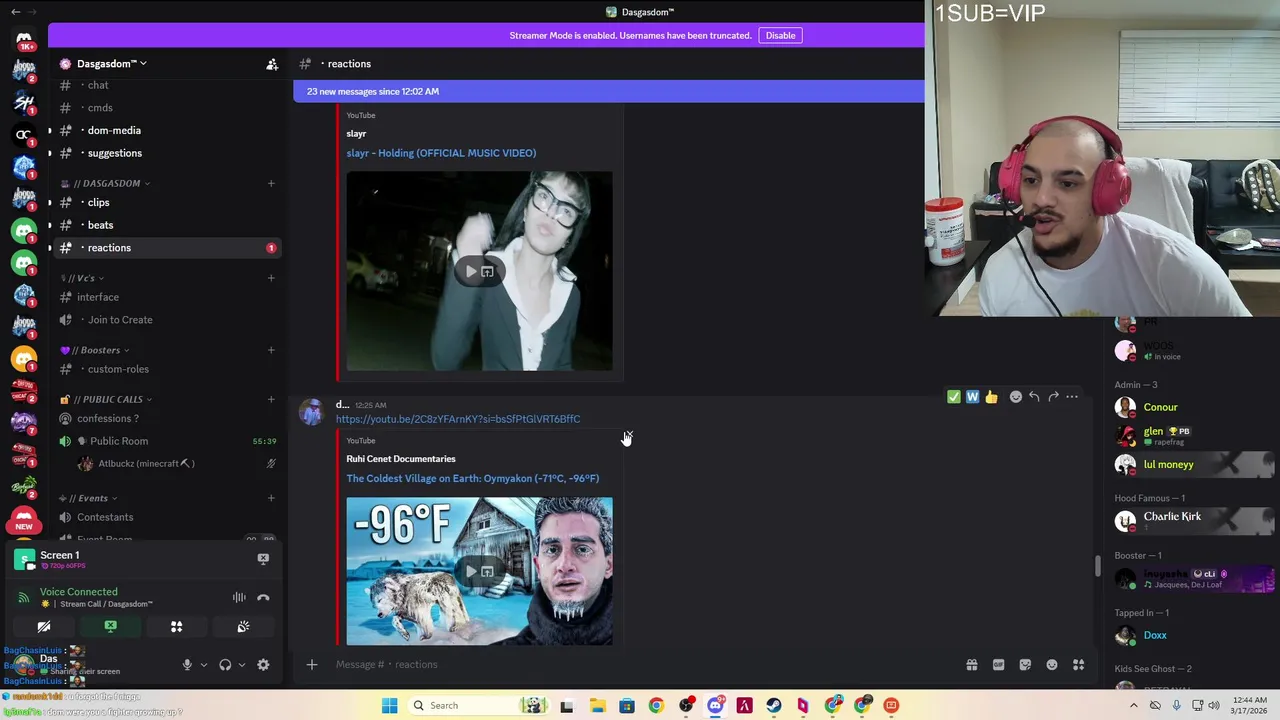The image size is (1280, 720).
Task: Open user settings gear
Action: pos(263,665)
